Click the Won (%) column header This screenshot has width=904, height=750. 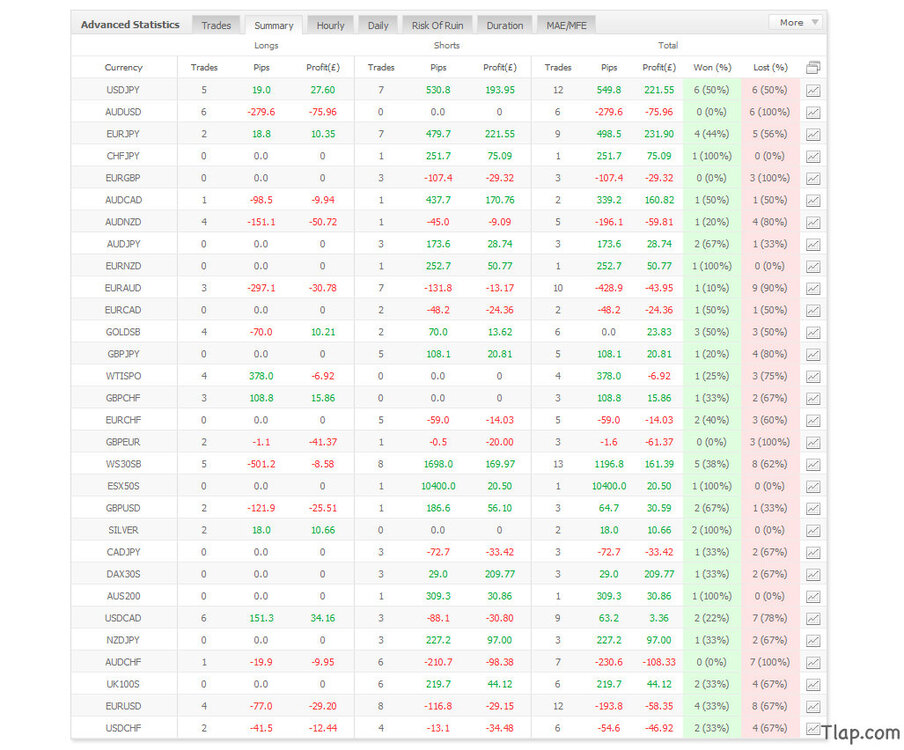click(x=712, y=67)
